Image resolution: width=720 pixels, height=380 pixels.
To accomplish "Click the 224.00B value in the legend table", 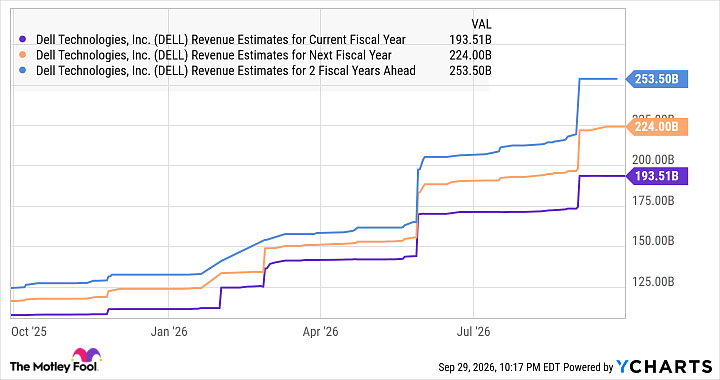I will [x=470, y=56].
